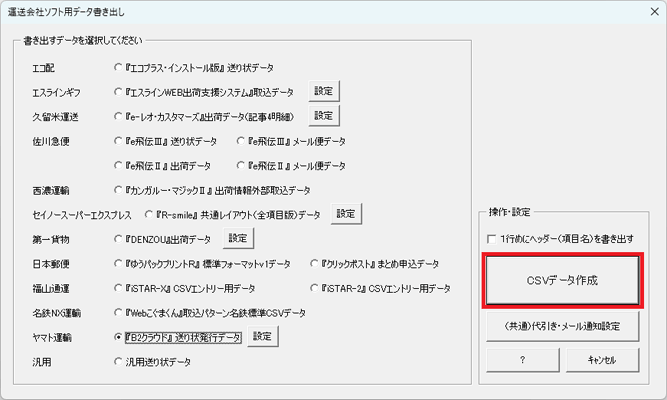Open 設定 for 第一貨物 DENZOU
The height and width of the screenshot is (400, 667).
tap(238, 238)
